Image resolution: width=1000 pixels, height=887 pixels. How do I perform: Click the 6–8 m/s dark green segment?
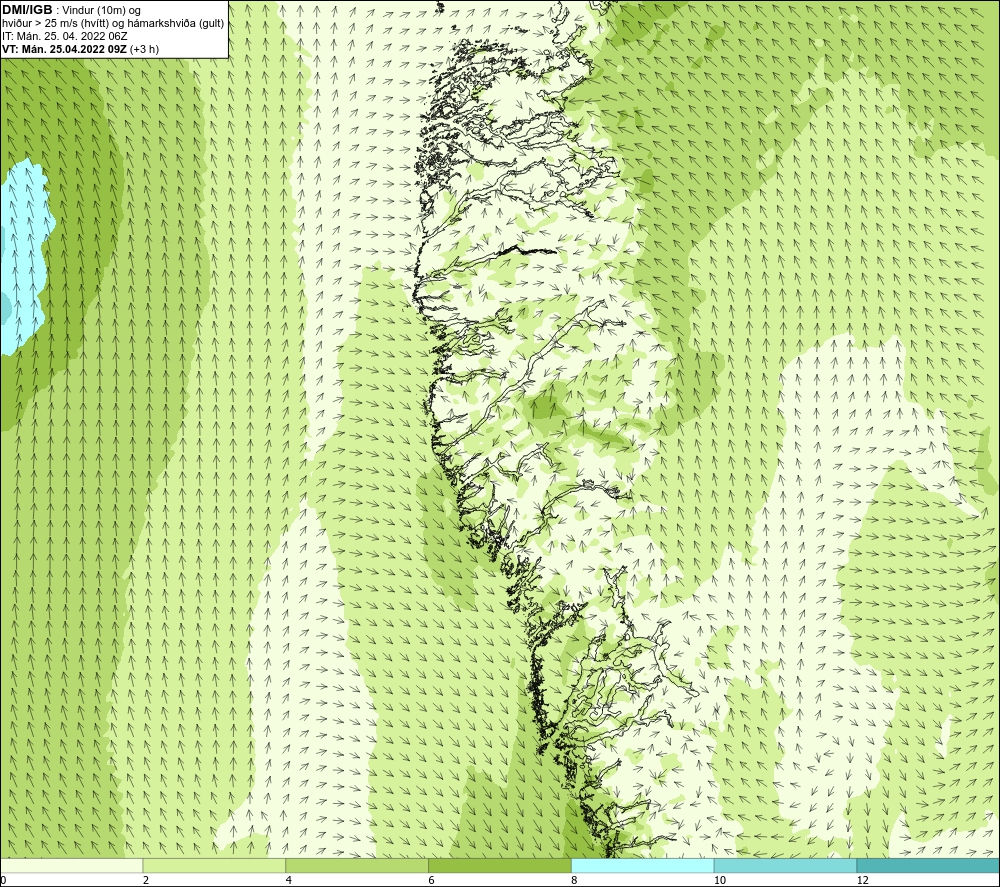click(500, 865)
